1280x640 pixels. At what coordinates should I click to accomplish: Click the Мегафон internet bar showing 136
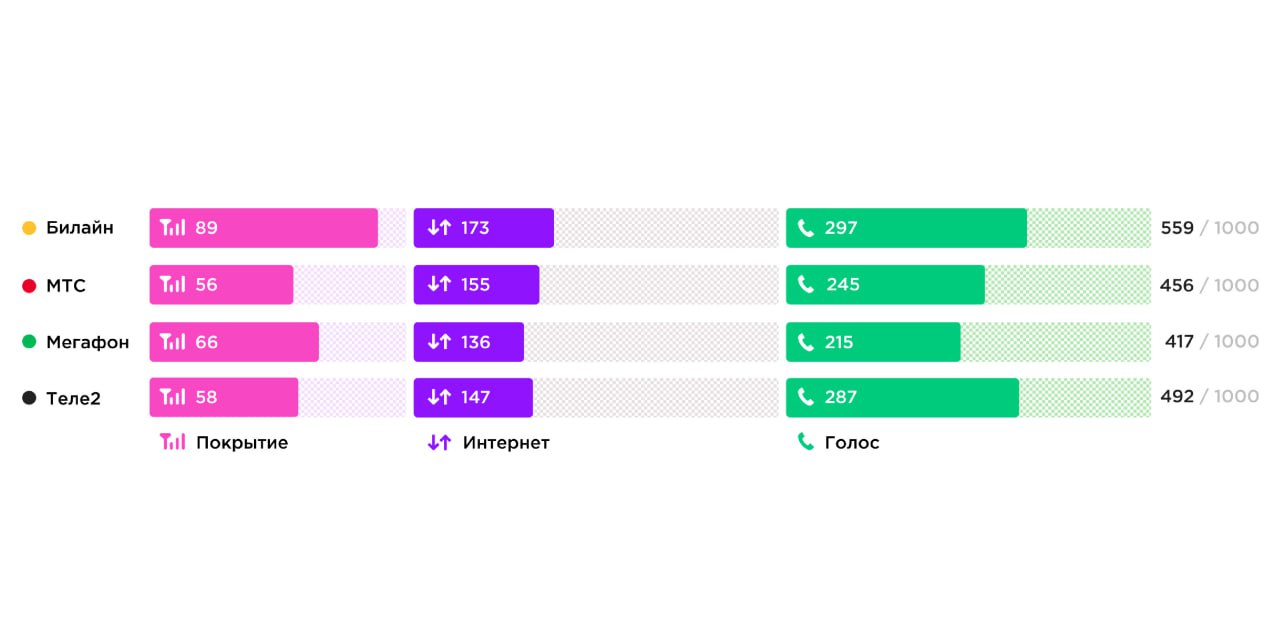[469, 342]
